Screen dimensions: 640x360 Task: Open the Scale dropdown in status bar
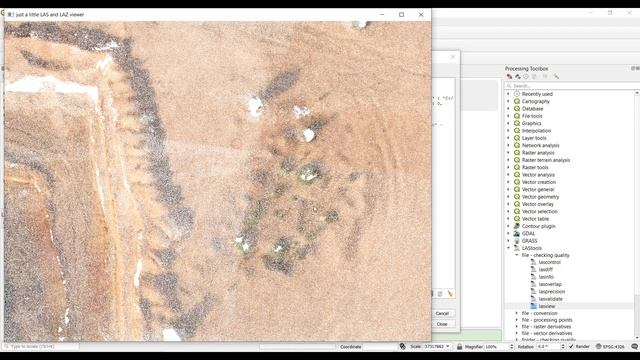pyautogui.click(x=448, y=347)
